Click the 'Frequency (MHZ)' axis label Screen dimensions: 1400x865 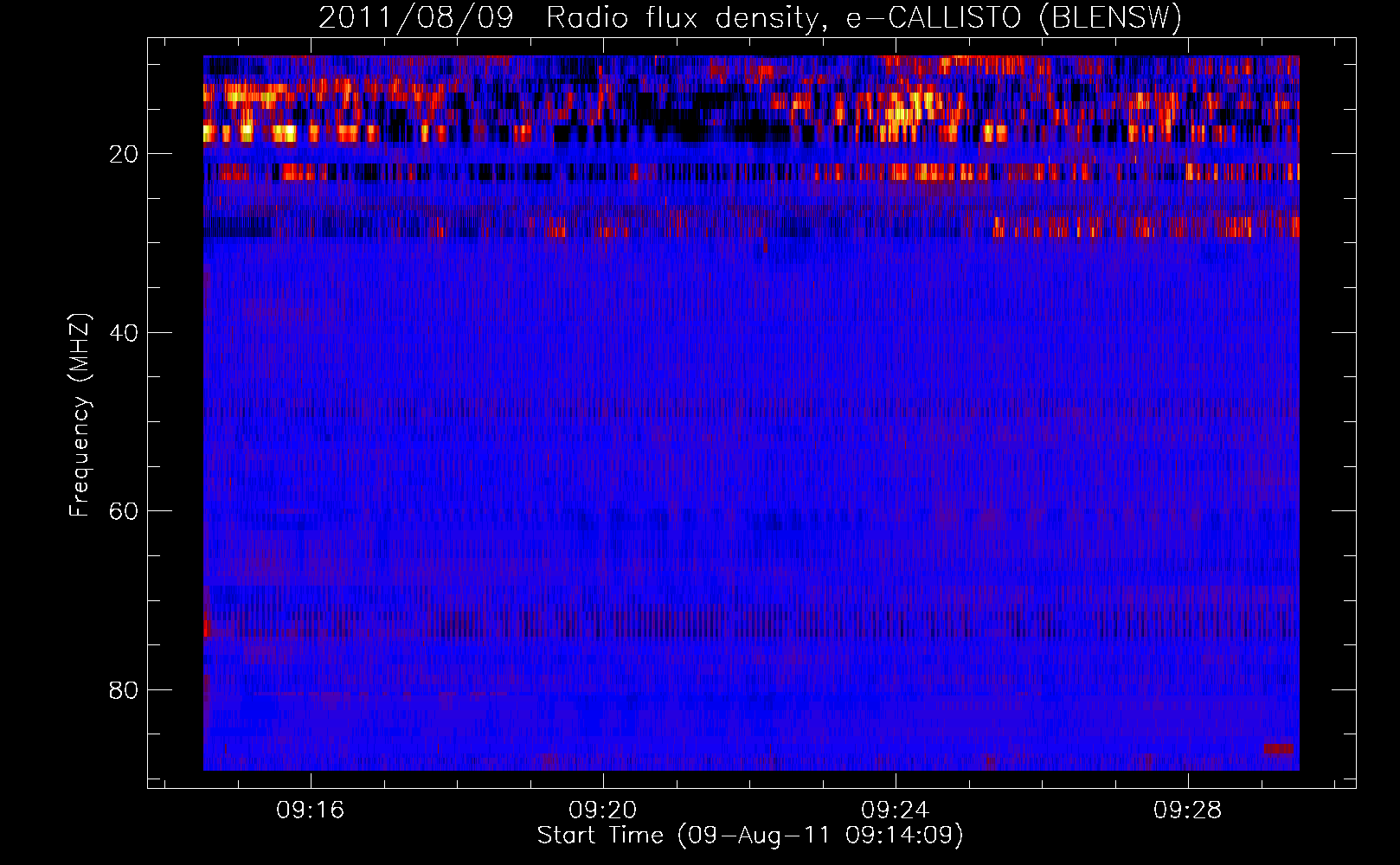[79, 415]
